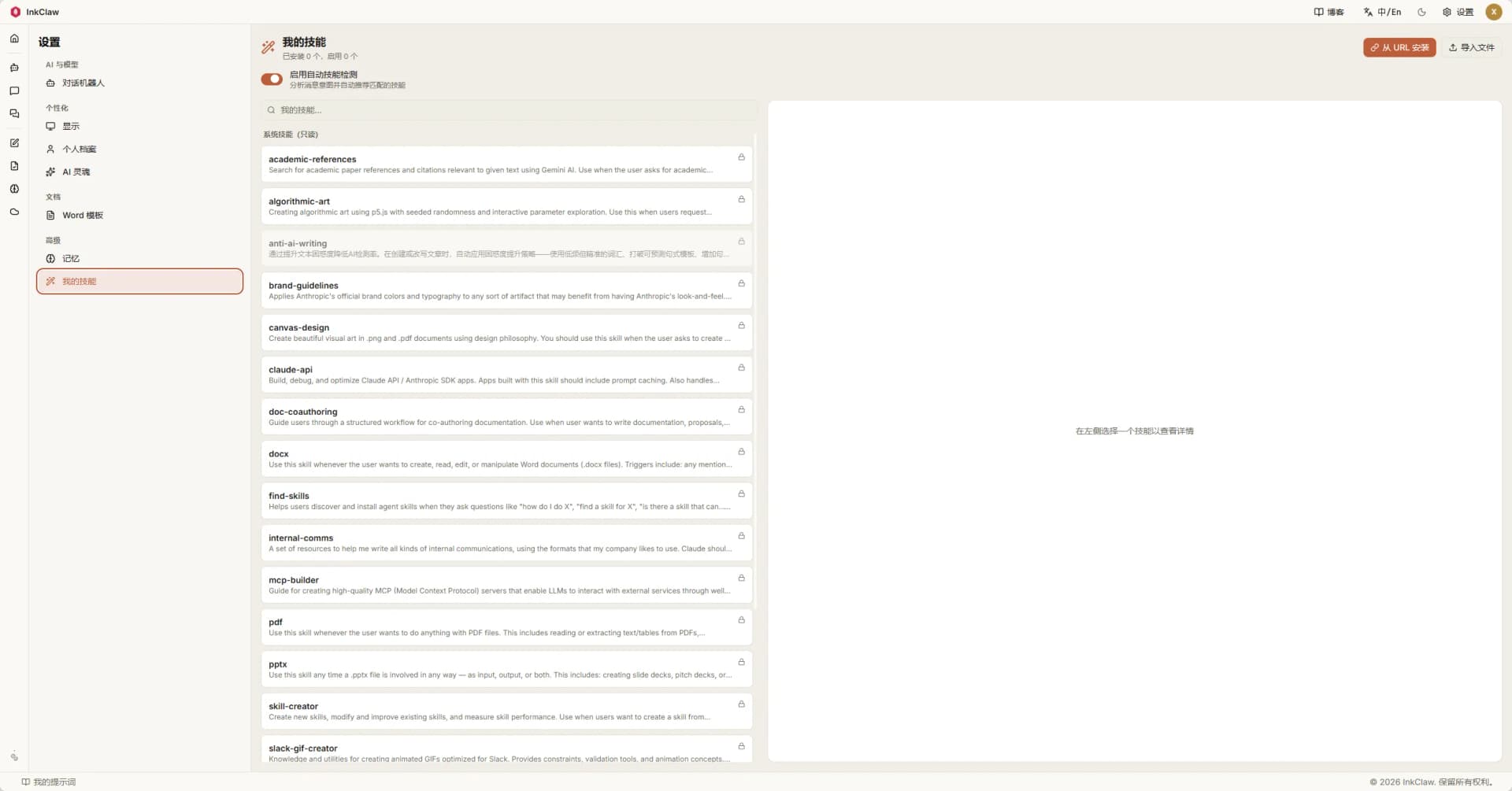Click the 从 URL 安装 button

[x=1399, y=48]
